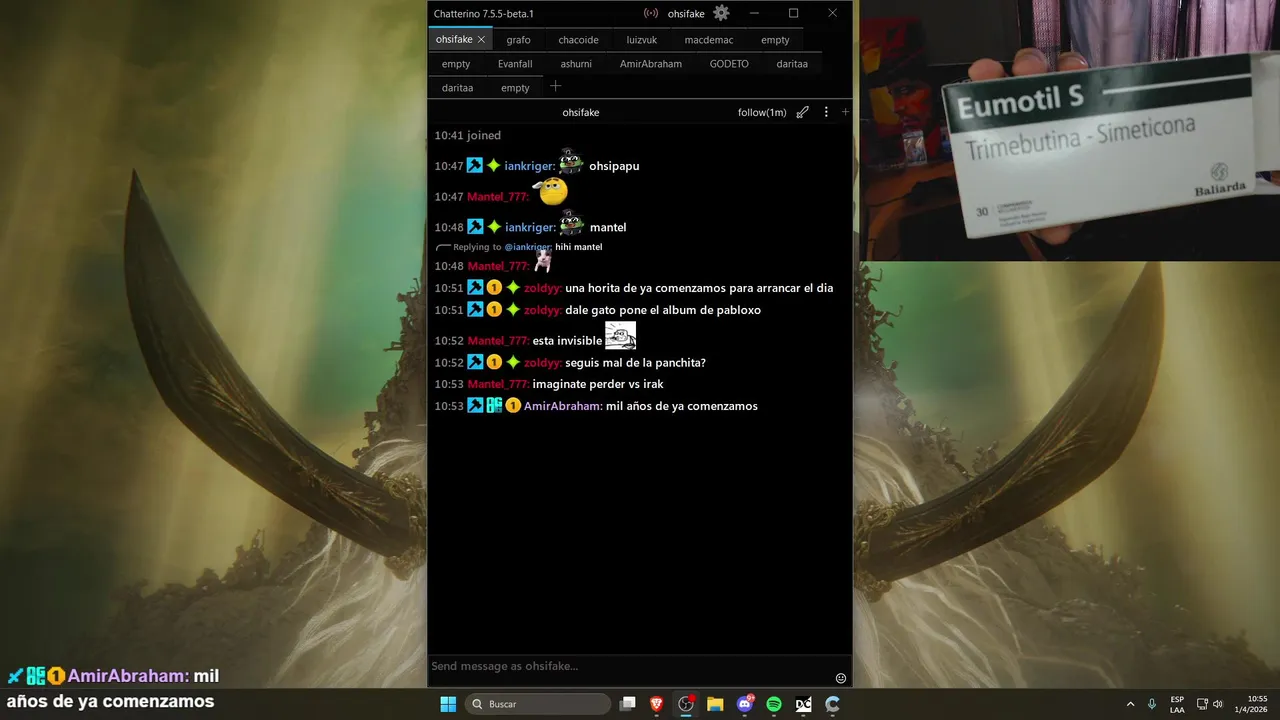Toggle moderation mode sword icon

802,112
